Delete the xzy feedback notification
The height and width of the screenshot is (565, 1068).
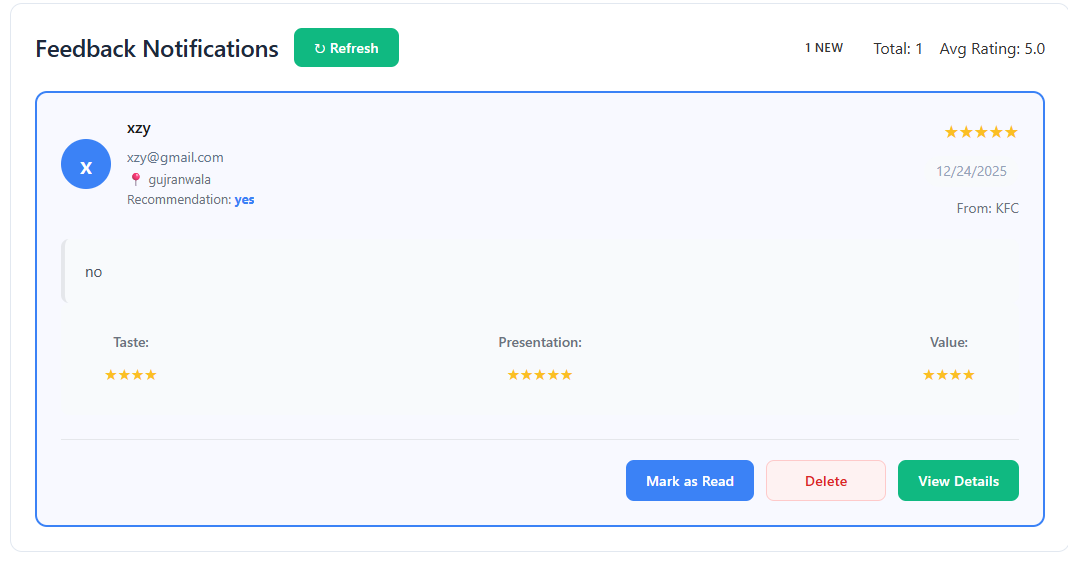pos(825,481)
